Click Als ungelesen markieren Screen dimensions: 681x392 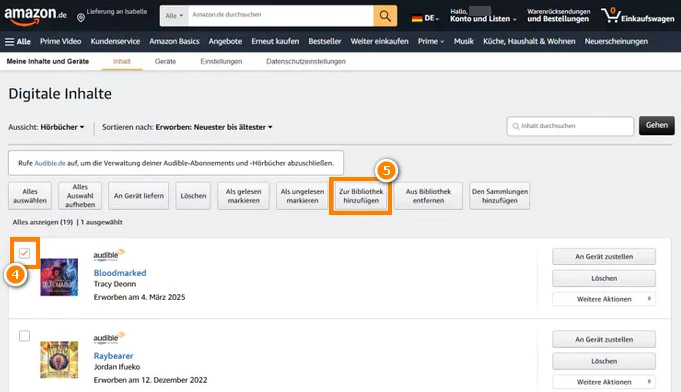tap(302, 196)
